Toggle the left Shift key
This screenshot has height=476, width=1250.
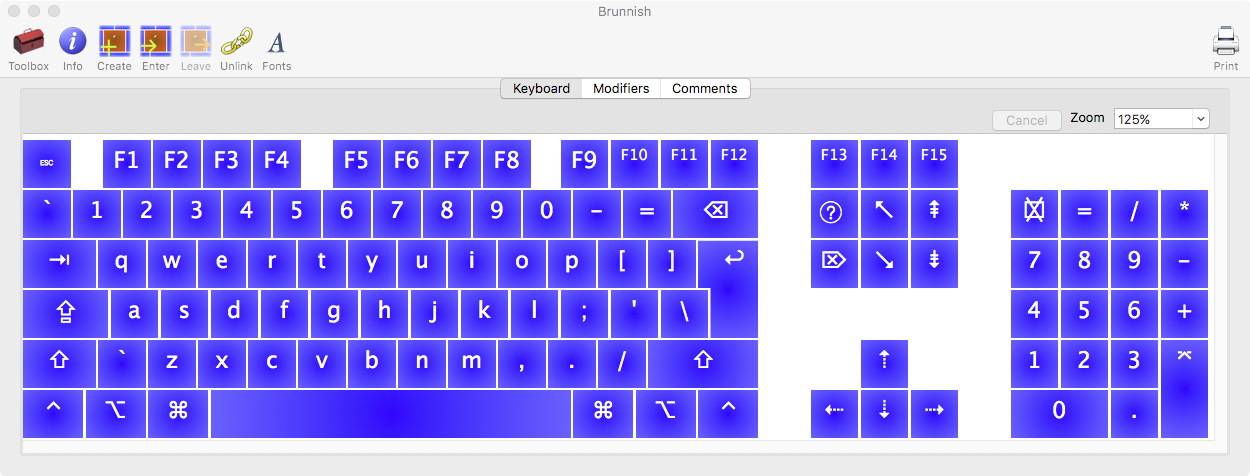pyautogui.click(x=59, y=362)
